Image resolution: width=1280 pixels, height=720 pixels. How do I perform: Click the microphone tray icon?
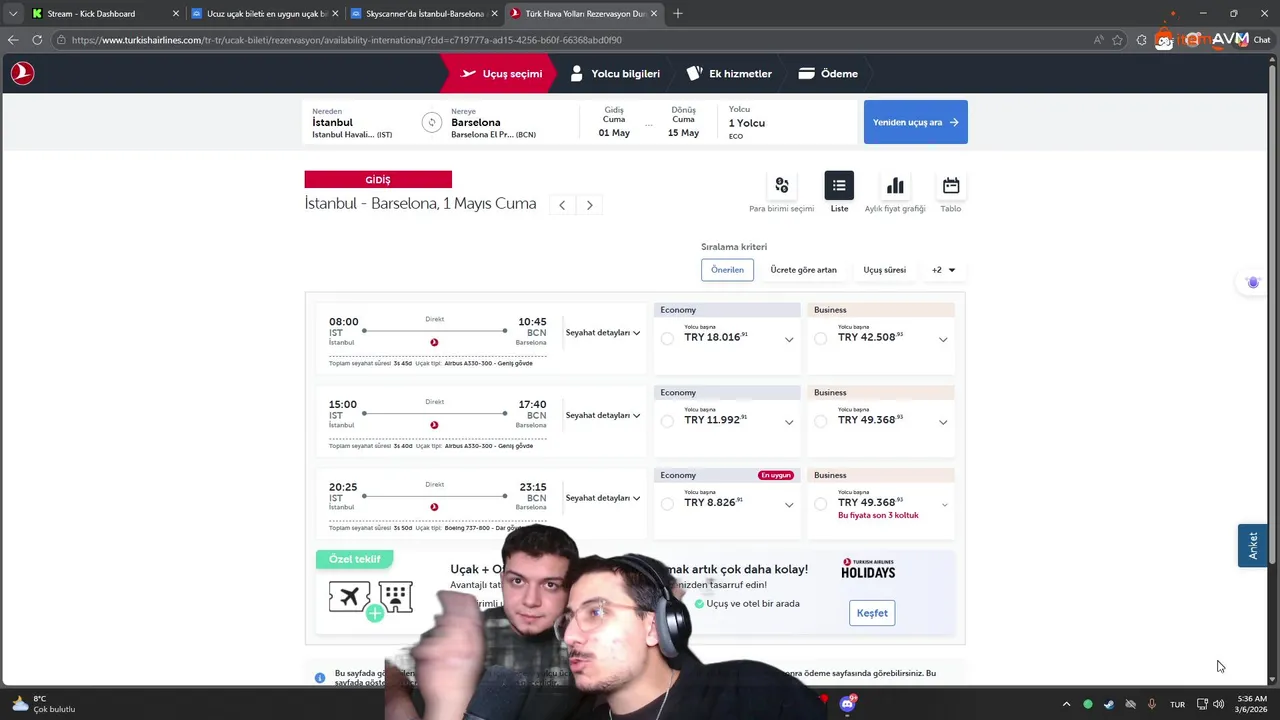[x=1152, y=704]
